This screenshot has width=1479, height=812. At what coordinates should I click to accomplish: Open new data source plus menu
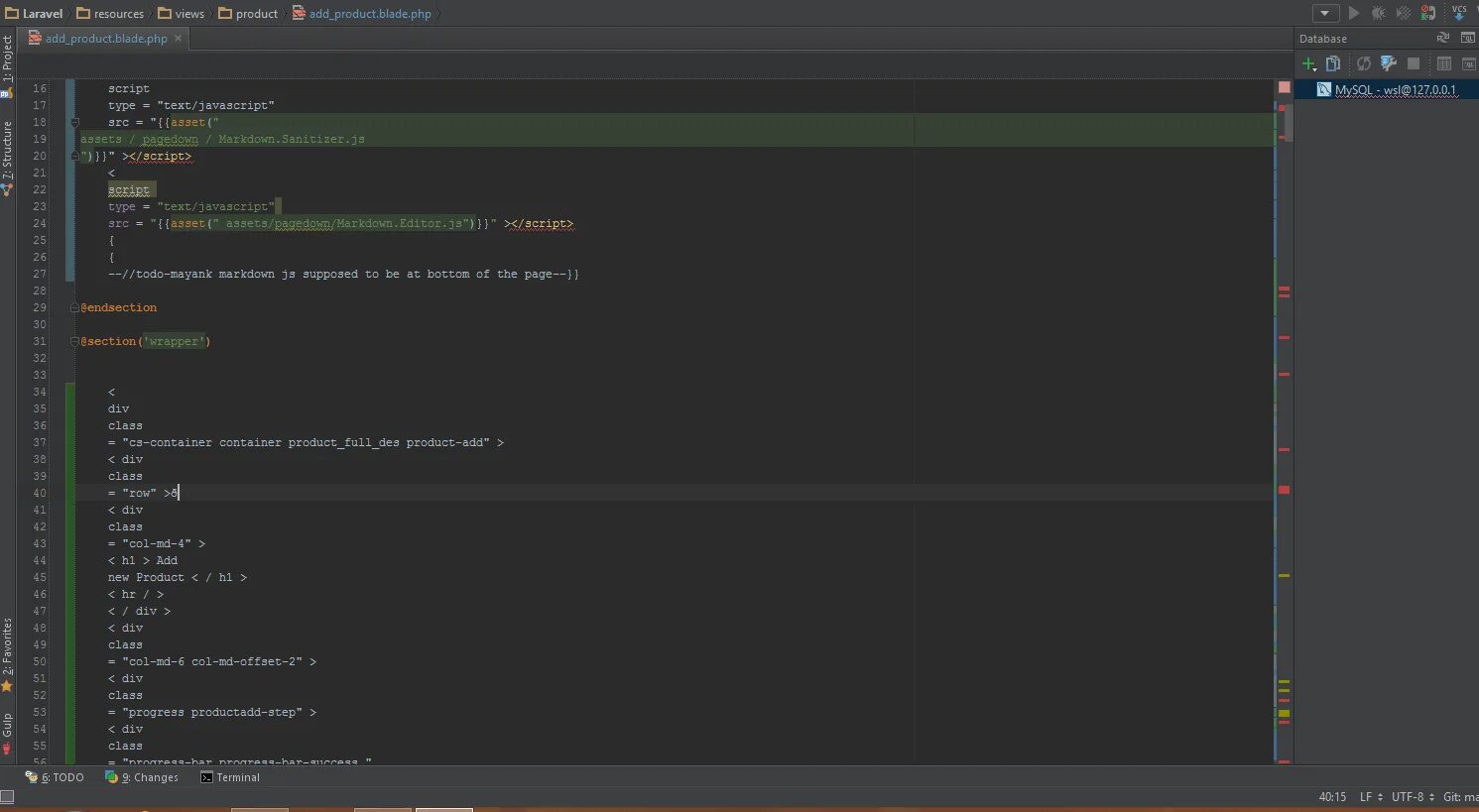click(x=1309, y=63)
